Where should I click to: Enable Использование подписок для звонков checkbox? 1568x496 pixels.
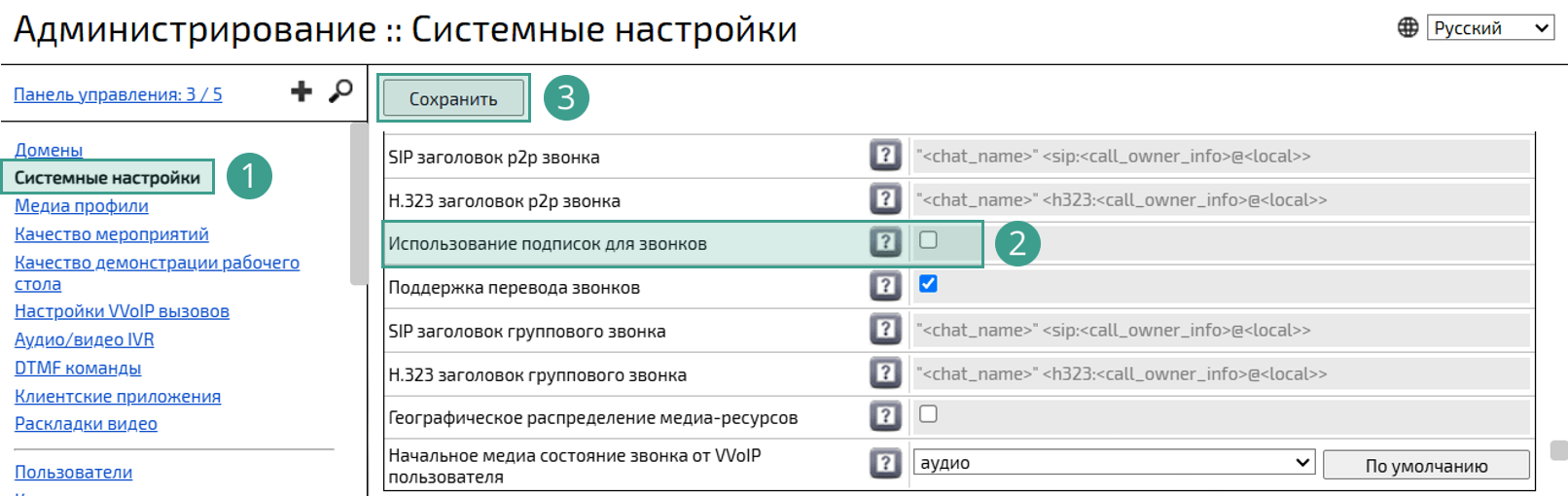pos(928,240)
